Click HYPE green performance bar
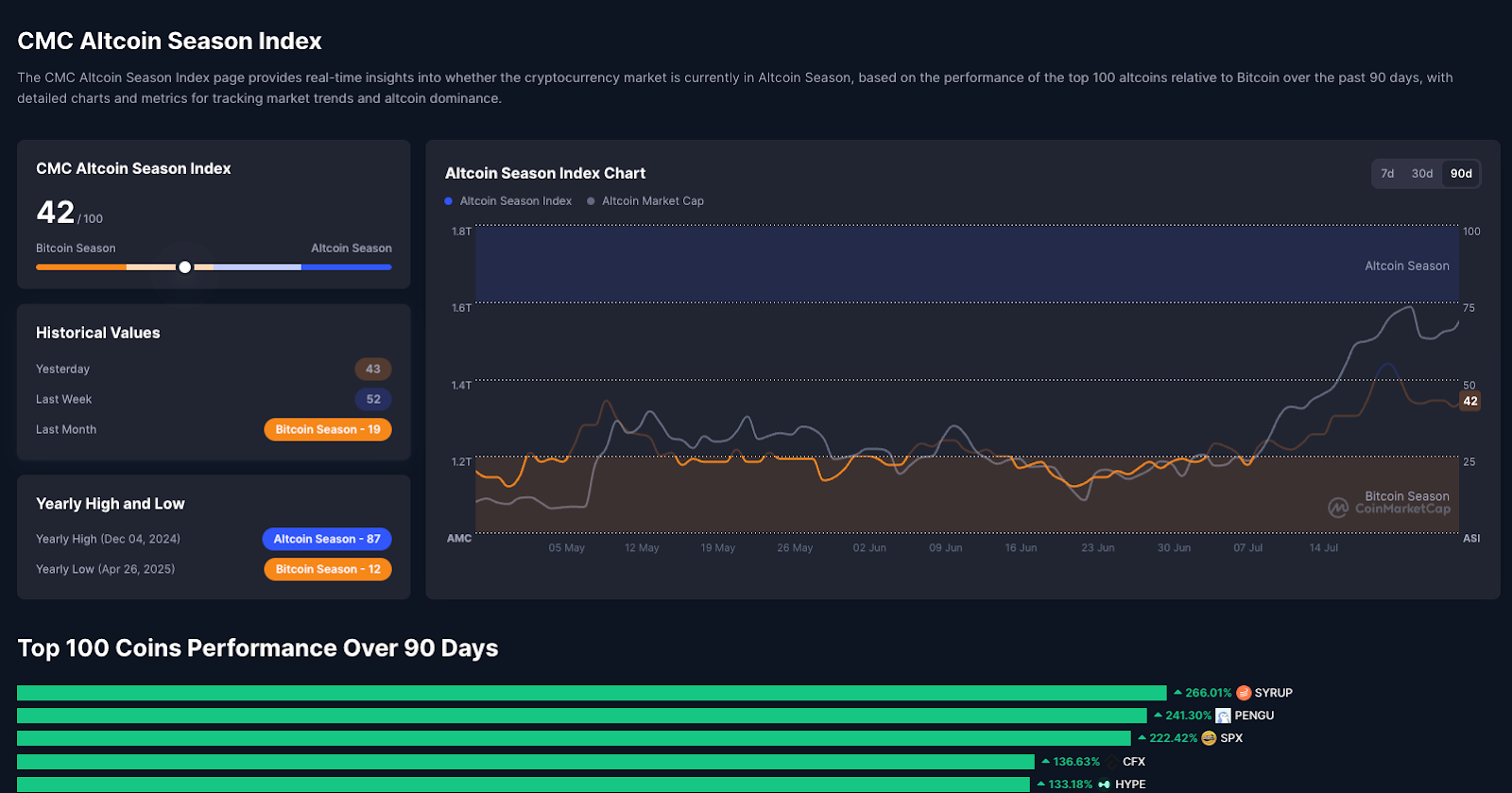 coord(524,784)
